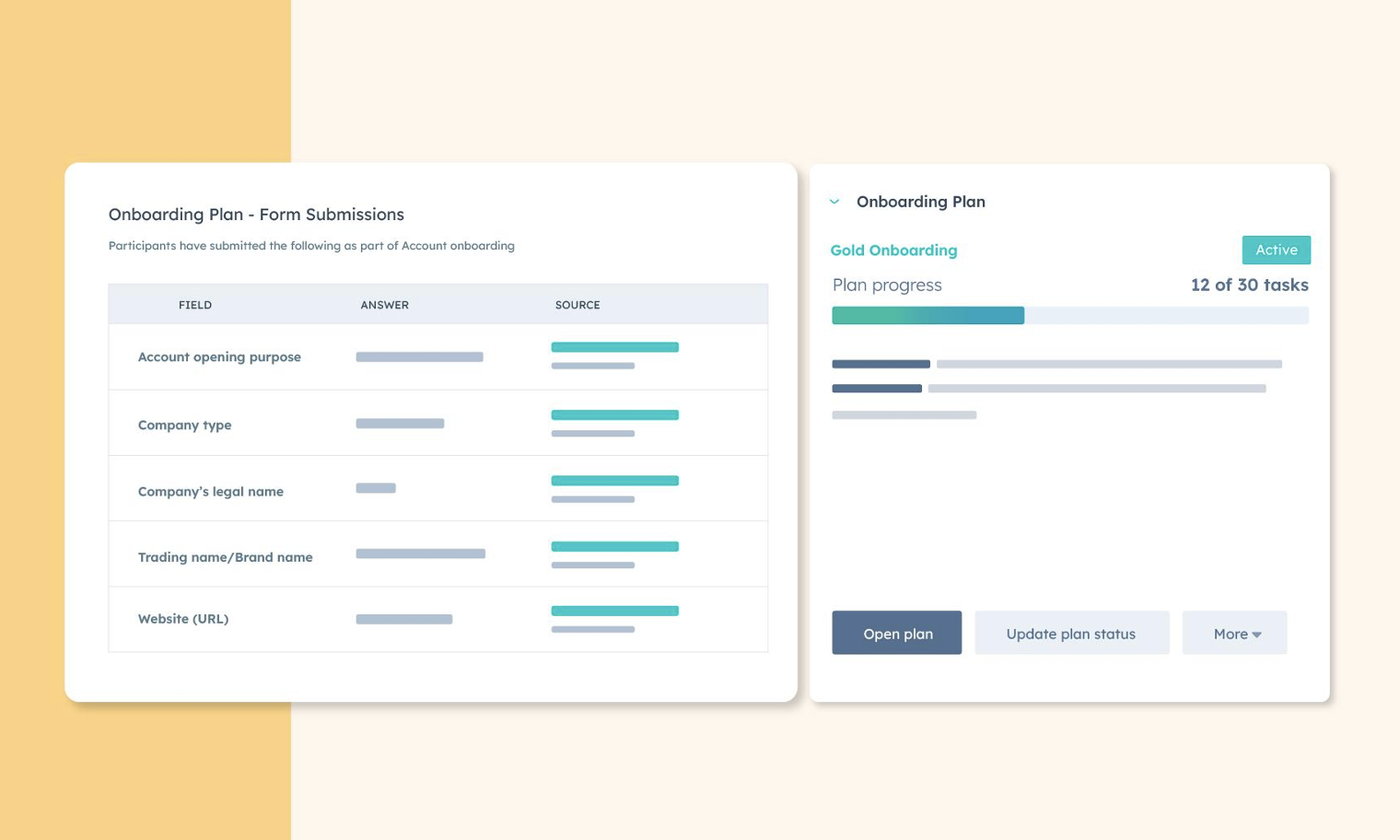1400x840 pixels.
Task: Select the Company's legal name row label
Action: pyautogui.click(x=210, y=491)
